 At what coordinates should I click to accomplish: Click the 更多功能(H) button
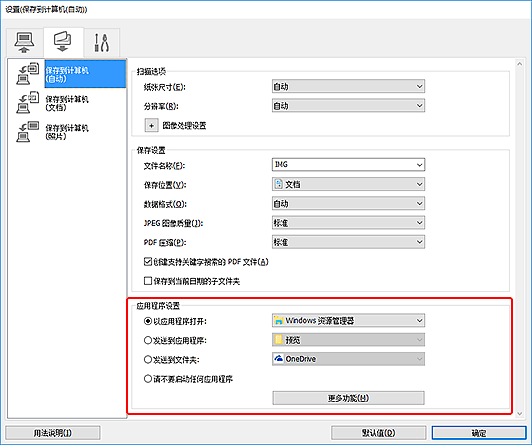tap(348, 398)
